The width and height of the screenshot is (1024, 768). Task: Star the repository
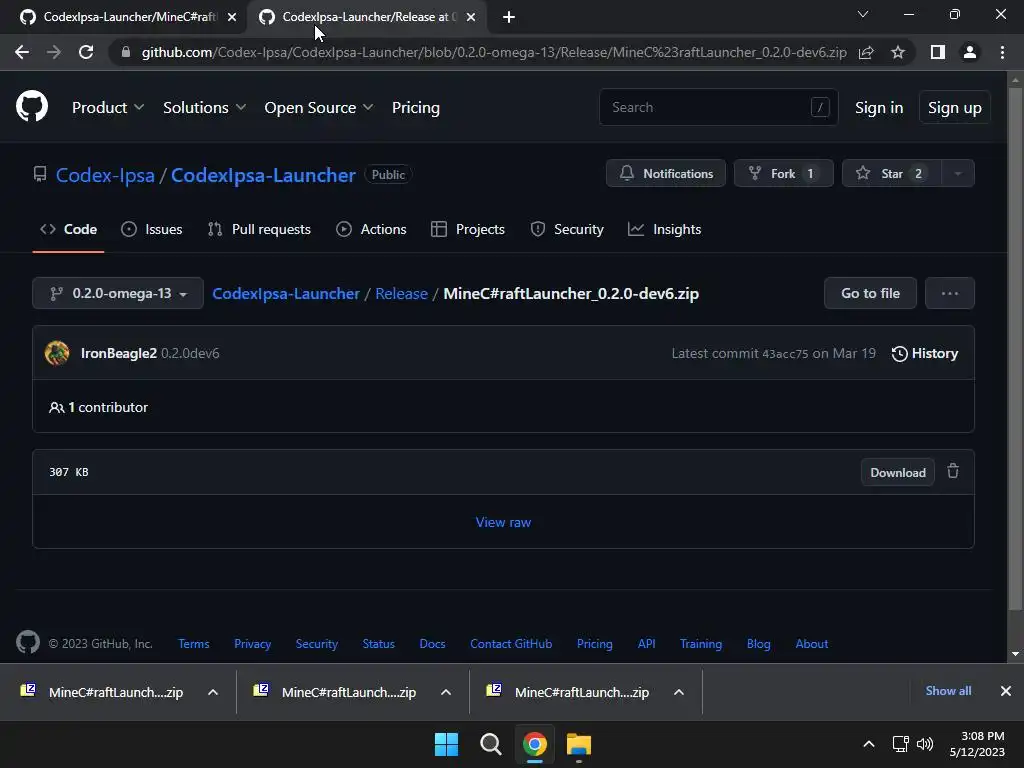tap(892, 174)
